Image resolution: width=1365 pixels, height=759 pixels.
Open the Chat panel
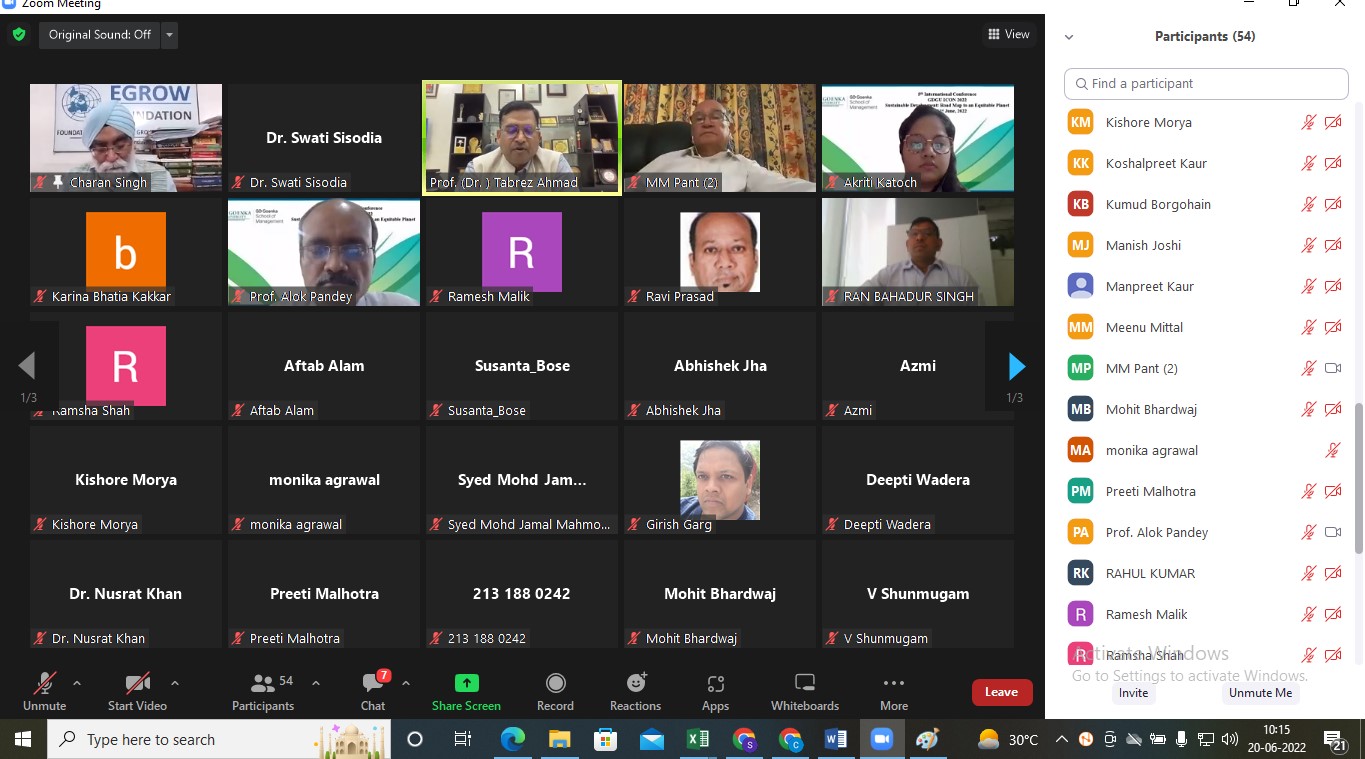point(373,684)
